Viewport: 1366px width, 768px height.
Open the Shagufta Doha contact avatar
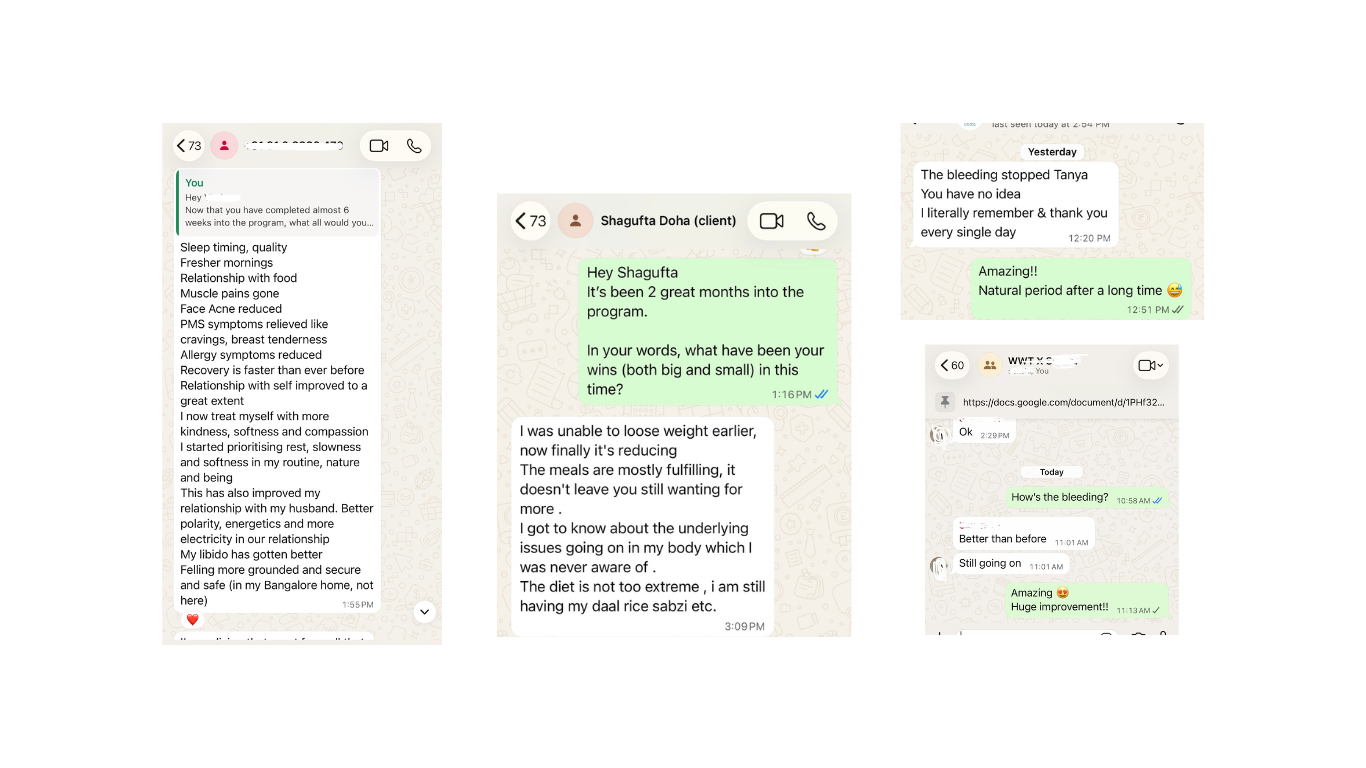575,221
